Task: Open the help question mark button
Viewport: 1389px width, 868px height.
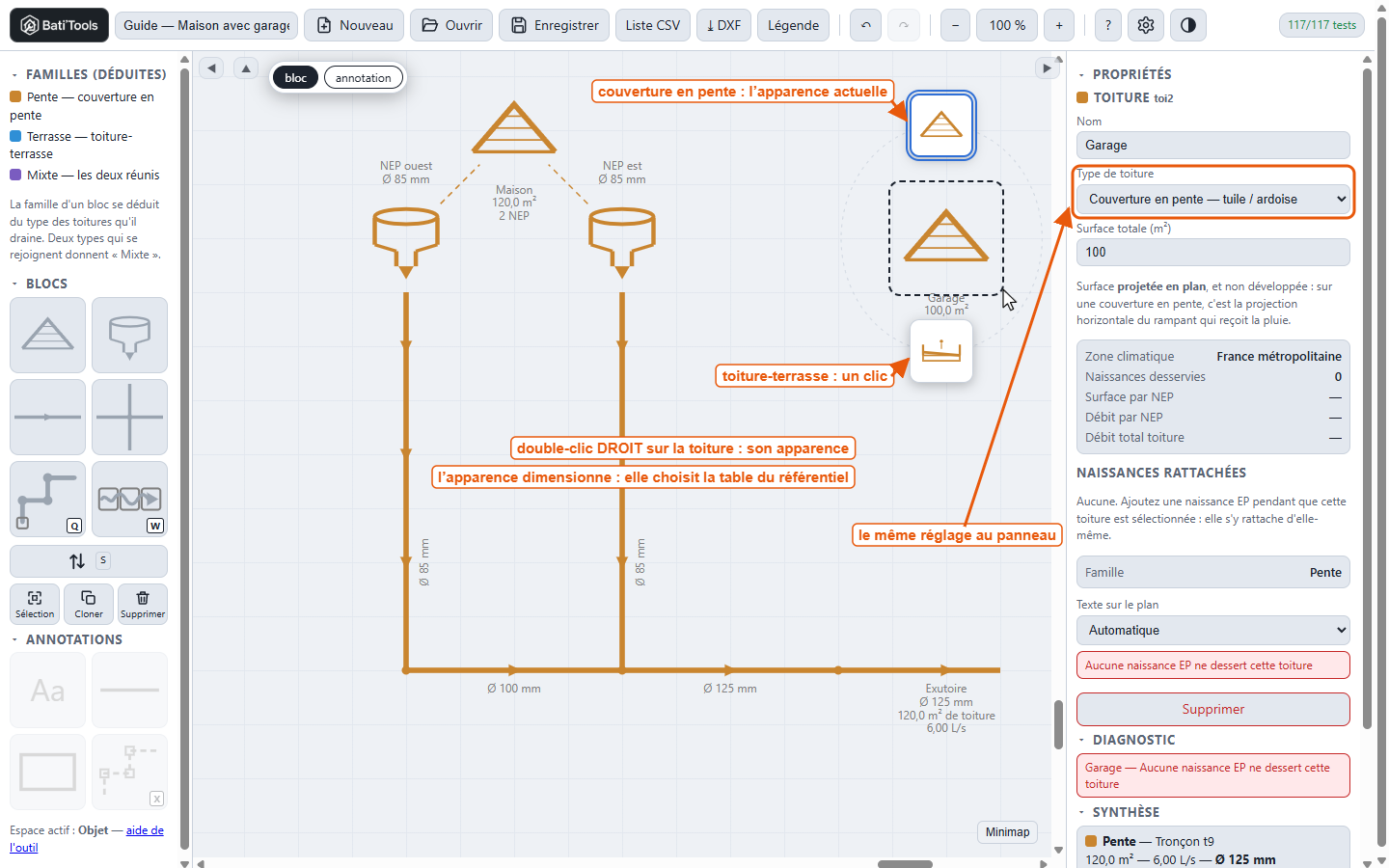Action: (1107, 25)
